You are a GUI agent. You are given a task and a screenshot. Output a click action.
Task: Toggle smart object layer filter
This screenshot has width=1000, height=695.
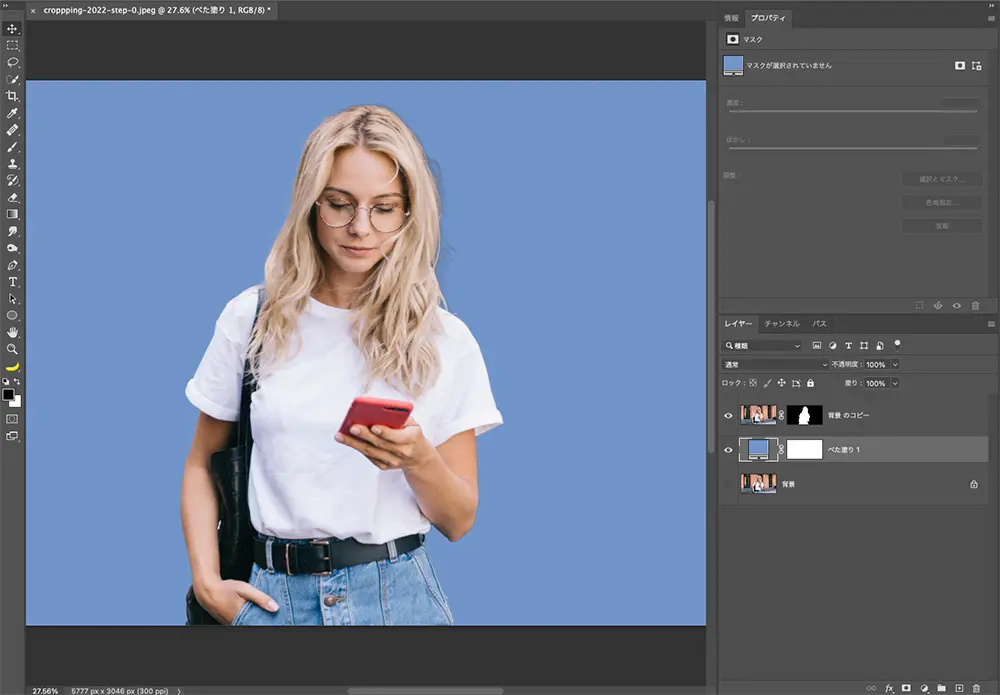(x=880, y=346)
